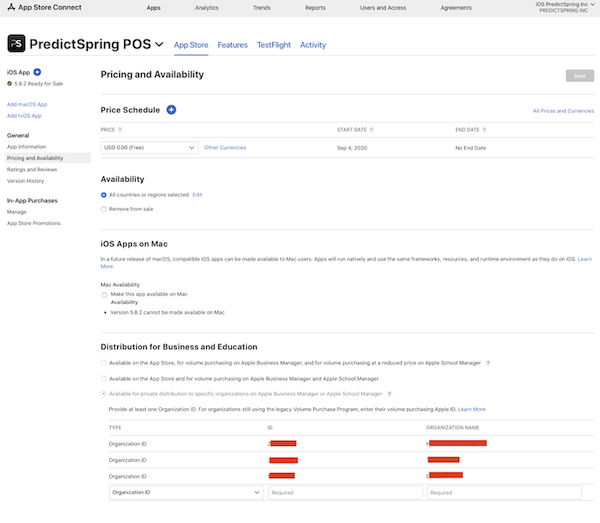Select private distribution to specific organizations radio

tap(104, 394)
